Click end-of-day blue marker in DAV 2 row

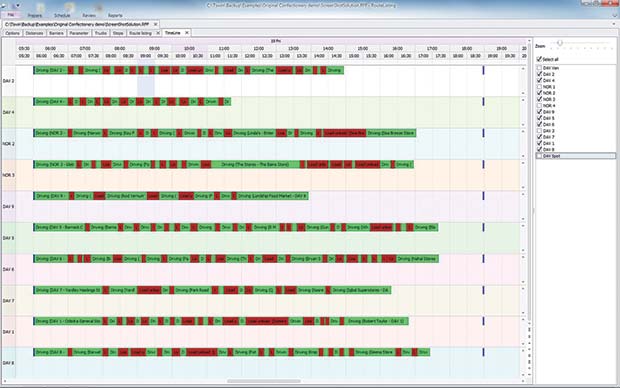coord(483,70)
